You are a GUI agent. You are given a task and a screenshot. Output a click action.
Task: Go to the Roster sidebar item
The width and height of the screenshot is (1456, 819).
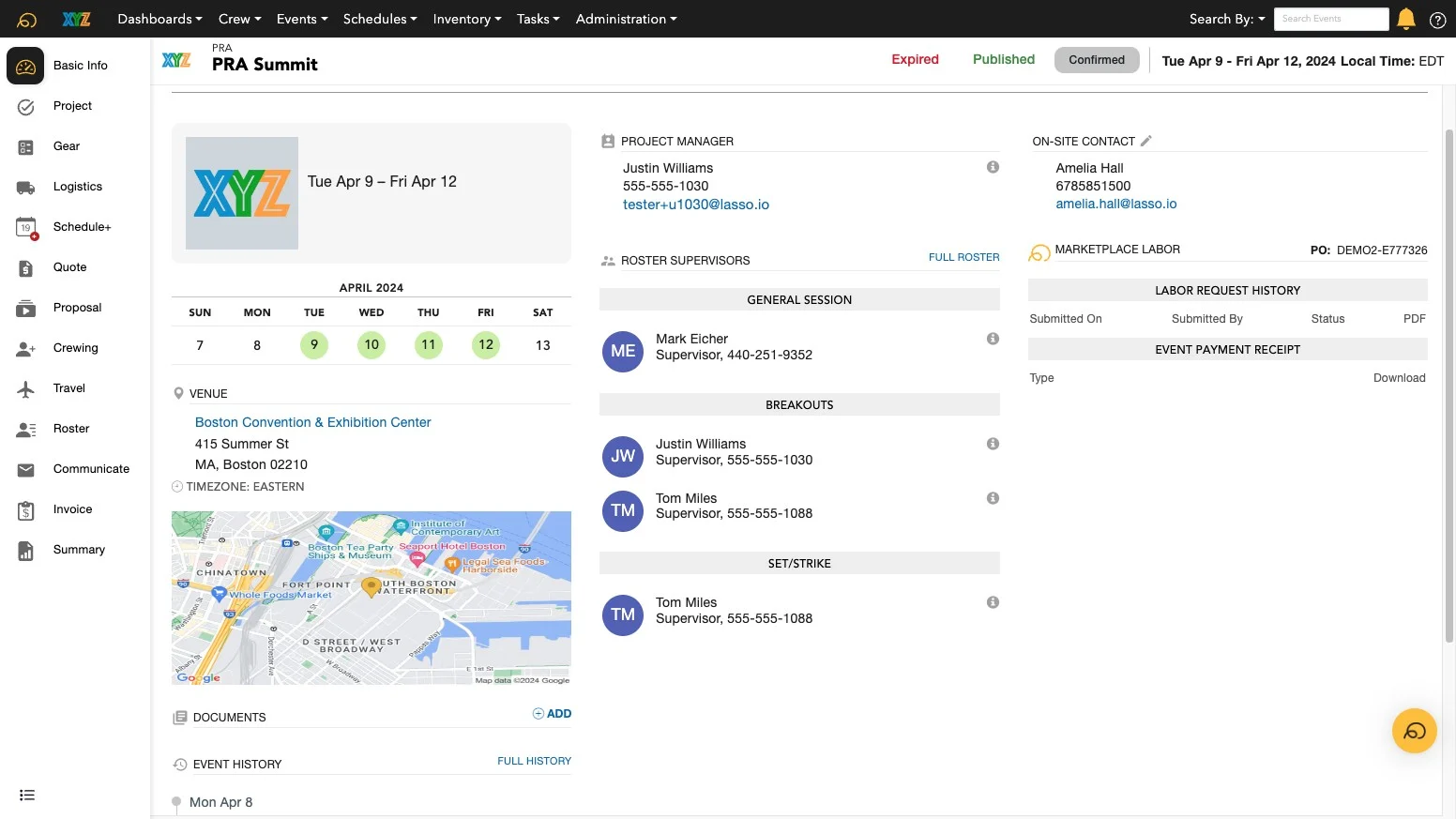(x=71, y=429)
